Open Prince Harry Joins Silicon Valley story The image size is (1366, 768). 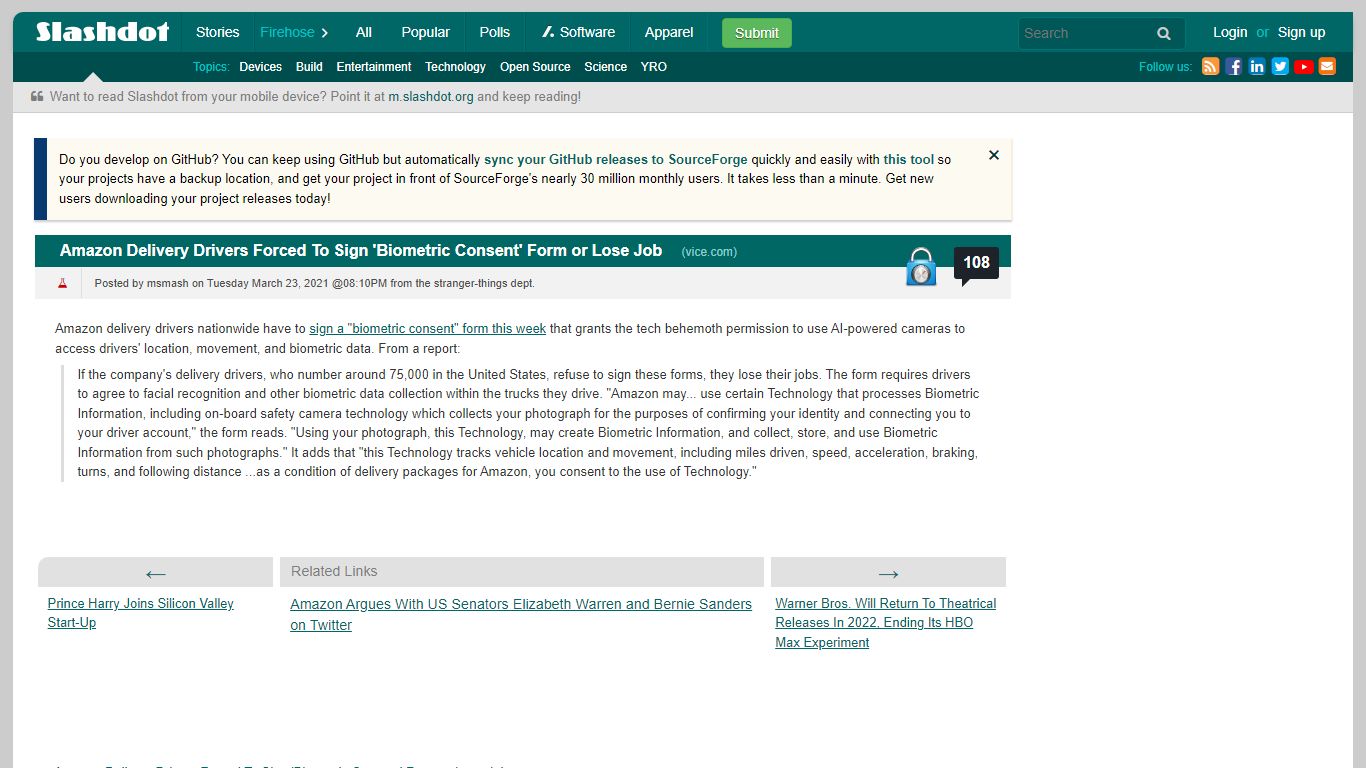click(x=140, y=613)
